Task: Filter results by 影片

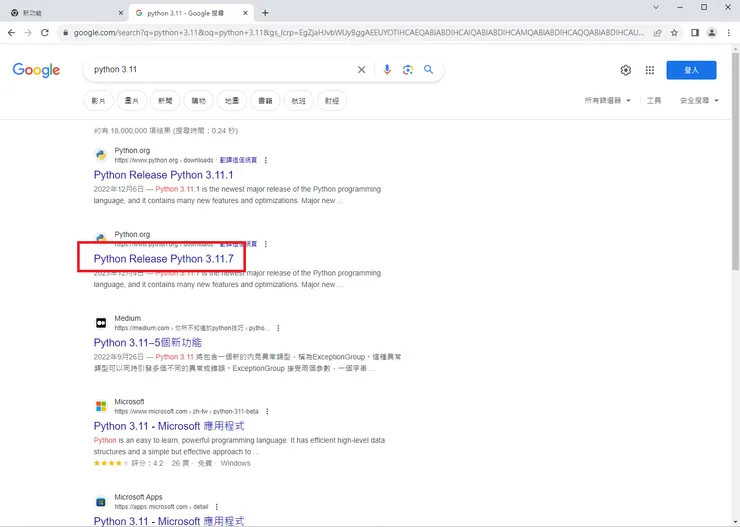Action: click(98, 100)
